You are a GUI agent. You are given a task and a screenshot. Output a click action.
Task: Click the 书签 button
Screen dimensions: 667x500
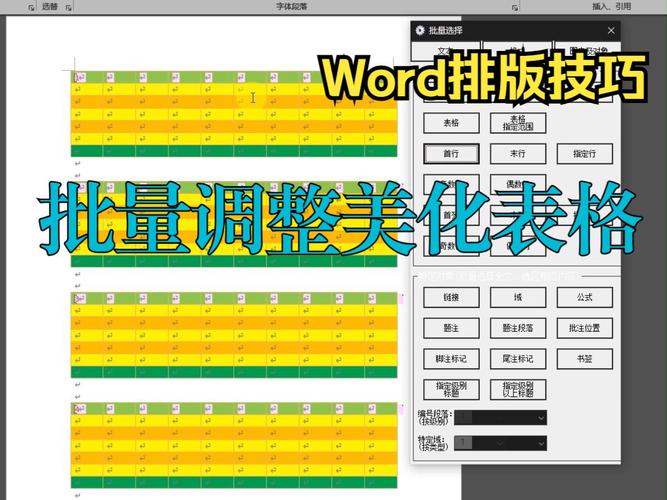(584, 359)
